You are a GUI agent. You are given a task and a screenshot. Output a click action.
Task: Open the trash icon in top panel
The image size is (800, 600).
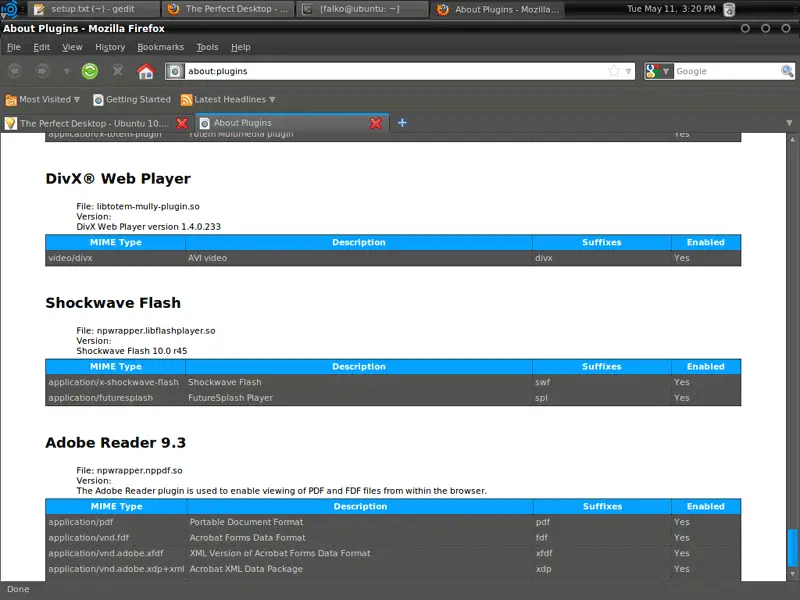tap(730, 9)
